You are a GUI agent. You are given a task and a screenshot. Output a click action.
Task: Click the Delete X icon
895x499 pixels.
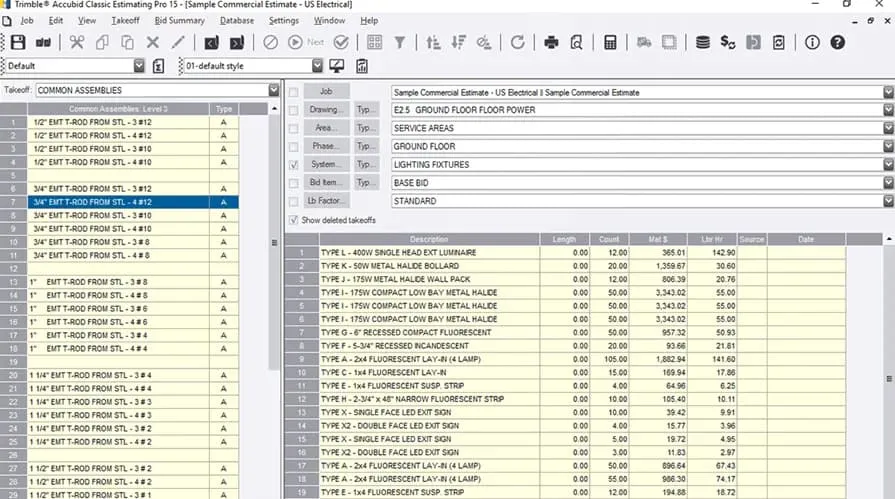152,42
